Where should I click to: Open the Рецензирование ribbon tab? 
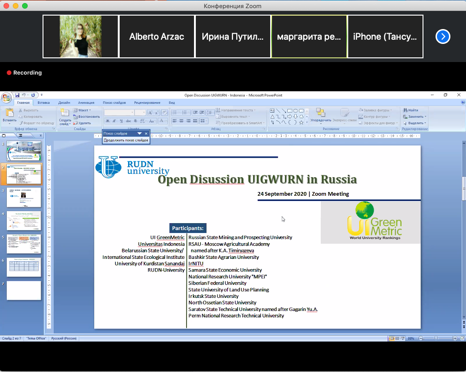click(x=147, y=103)
